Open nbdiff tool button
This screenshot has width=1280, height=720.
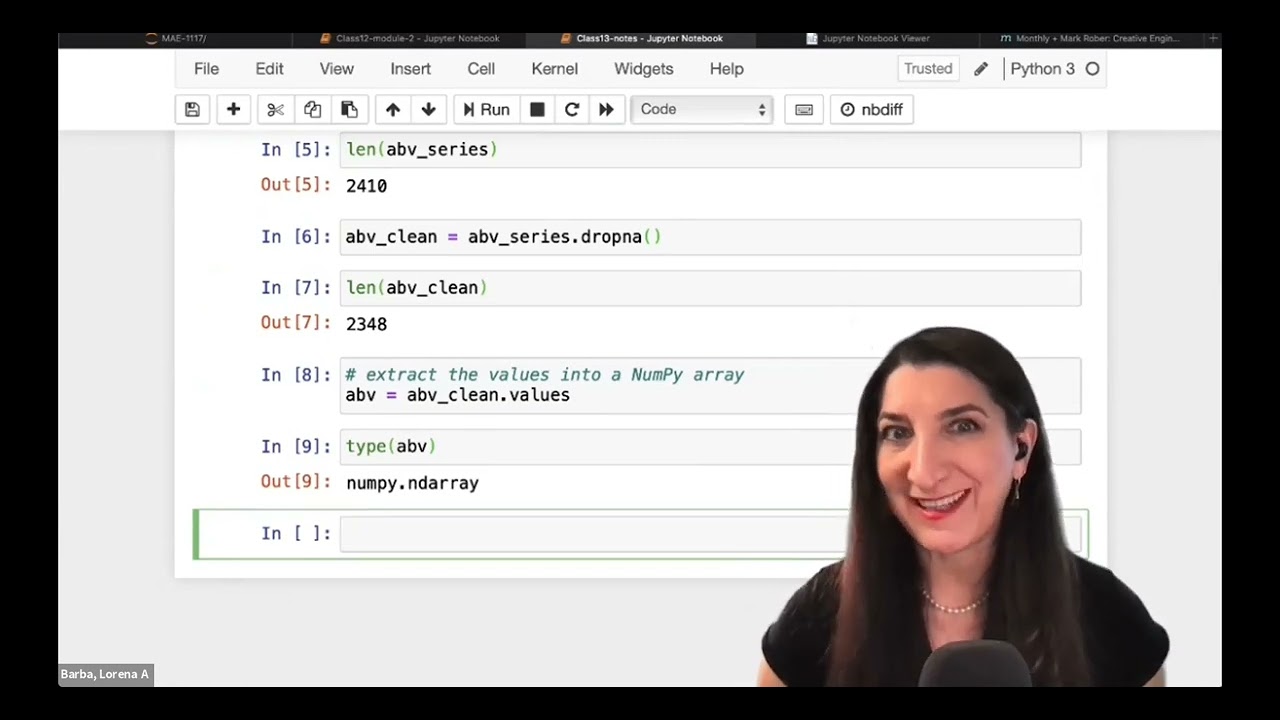(871, 109)
